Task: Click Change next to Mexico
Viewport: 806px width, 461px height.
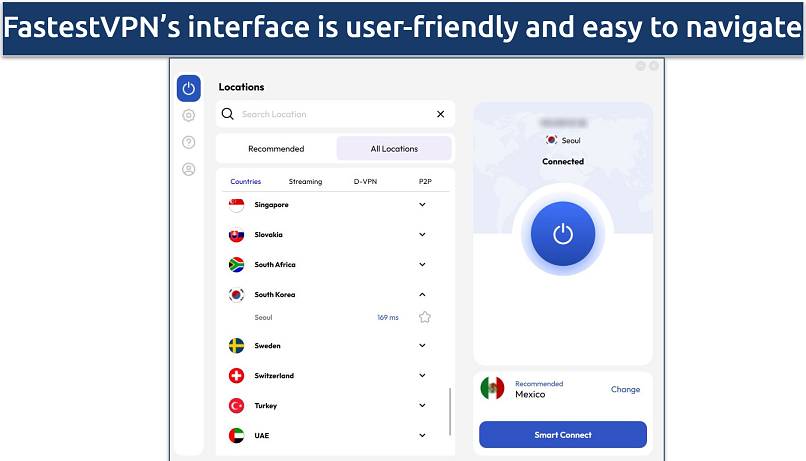Action: click(x=625, y=390)
